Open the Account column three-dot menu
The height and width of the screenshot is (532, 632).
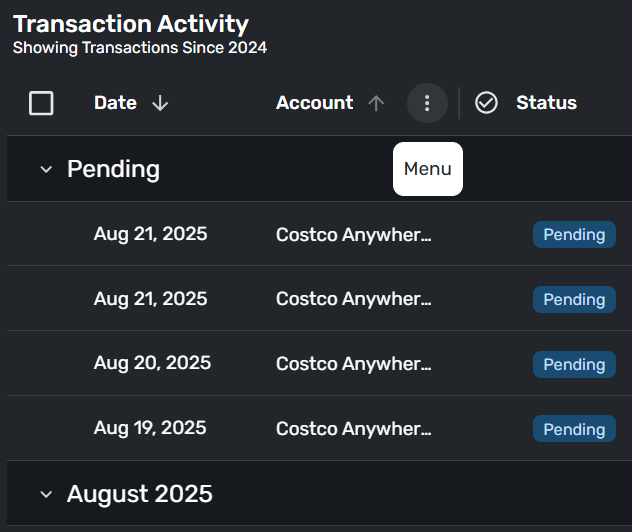[x=427, y=103]
